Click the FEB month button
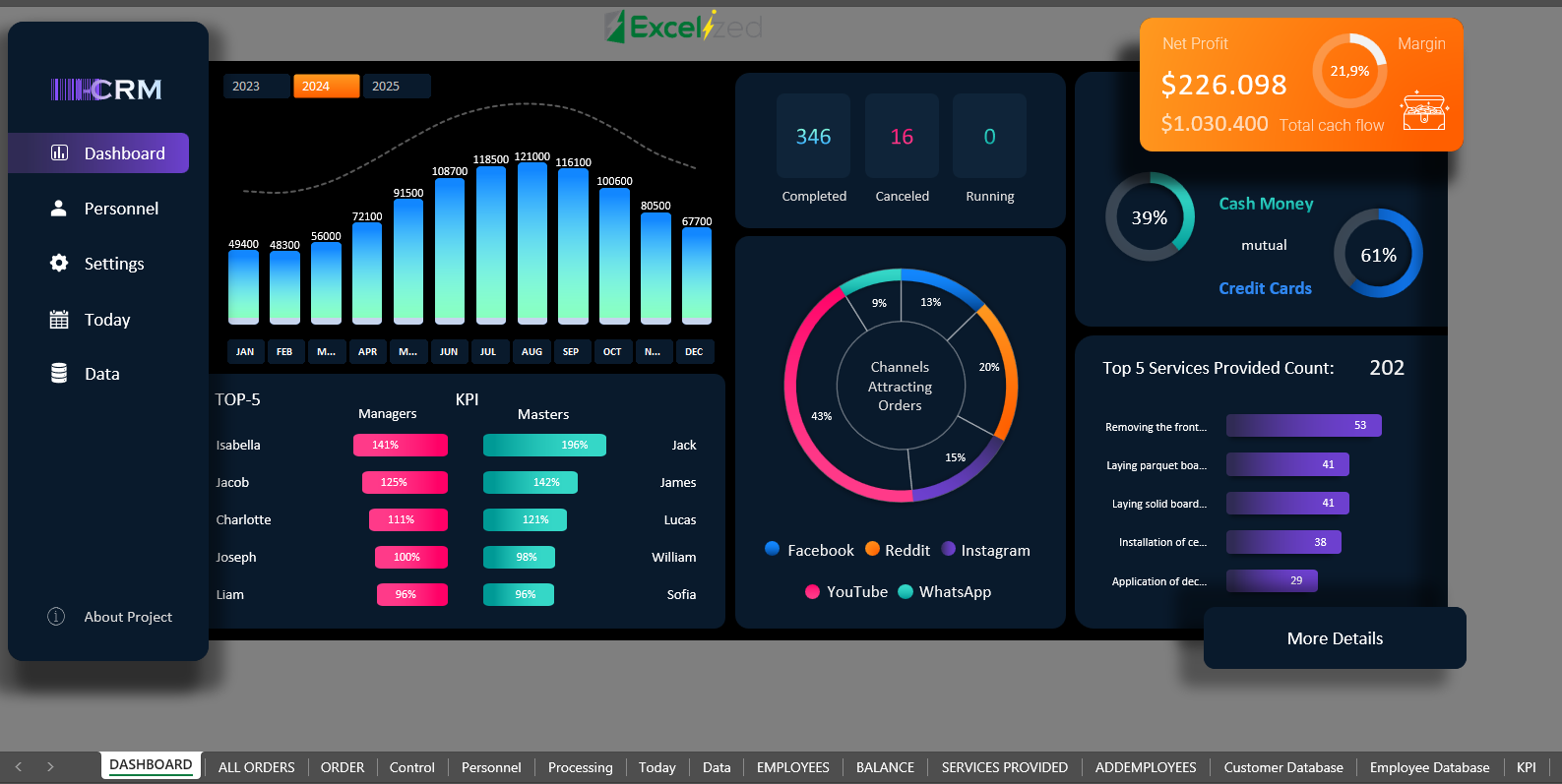The height and width of the screenshot is (784, 1562). tap(284, 351)
